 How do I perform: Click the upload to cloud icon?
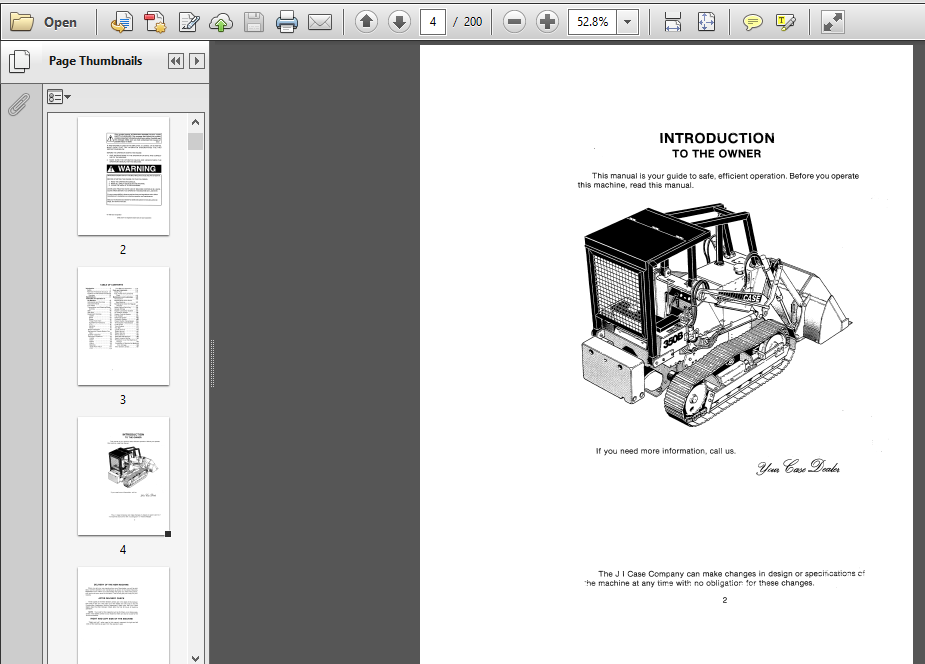tap(221, 22)
